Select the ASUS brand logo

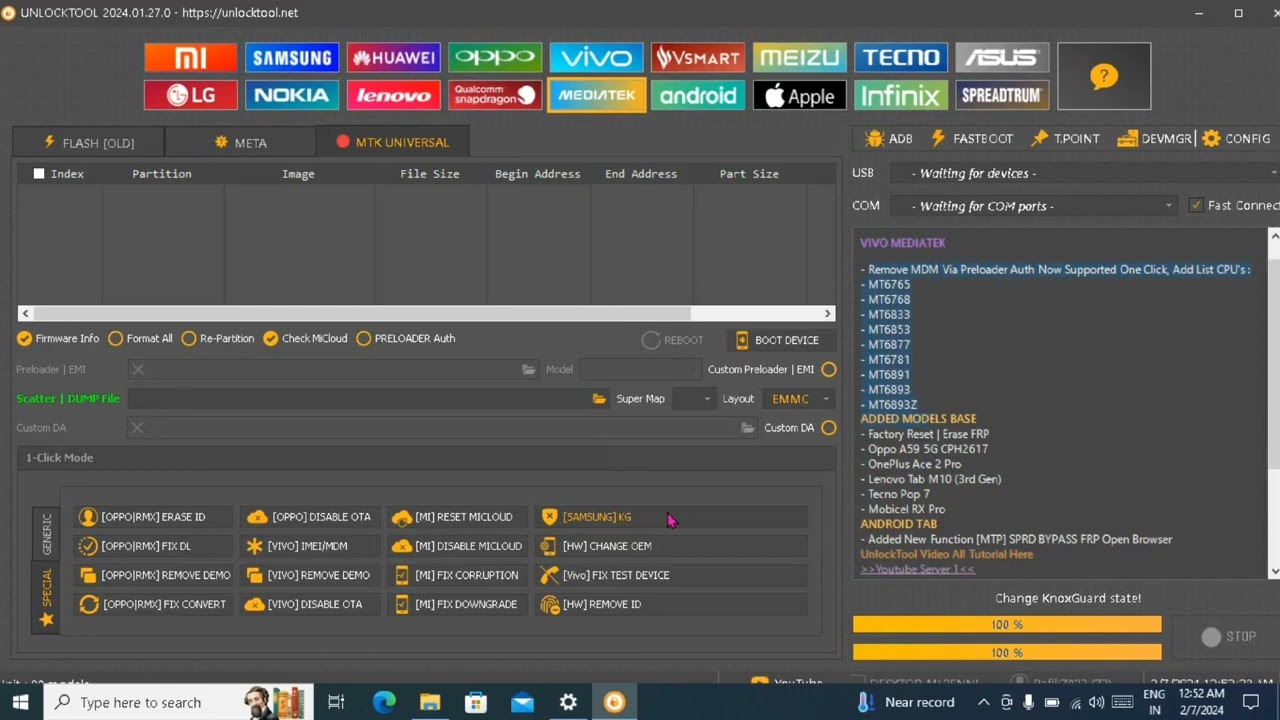coord(1002,58)
